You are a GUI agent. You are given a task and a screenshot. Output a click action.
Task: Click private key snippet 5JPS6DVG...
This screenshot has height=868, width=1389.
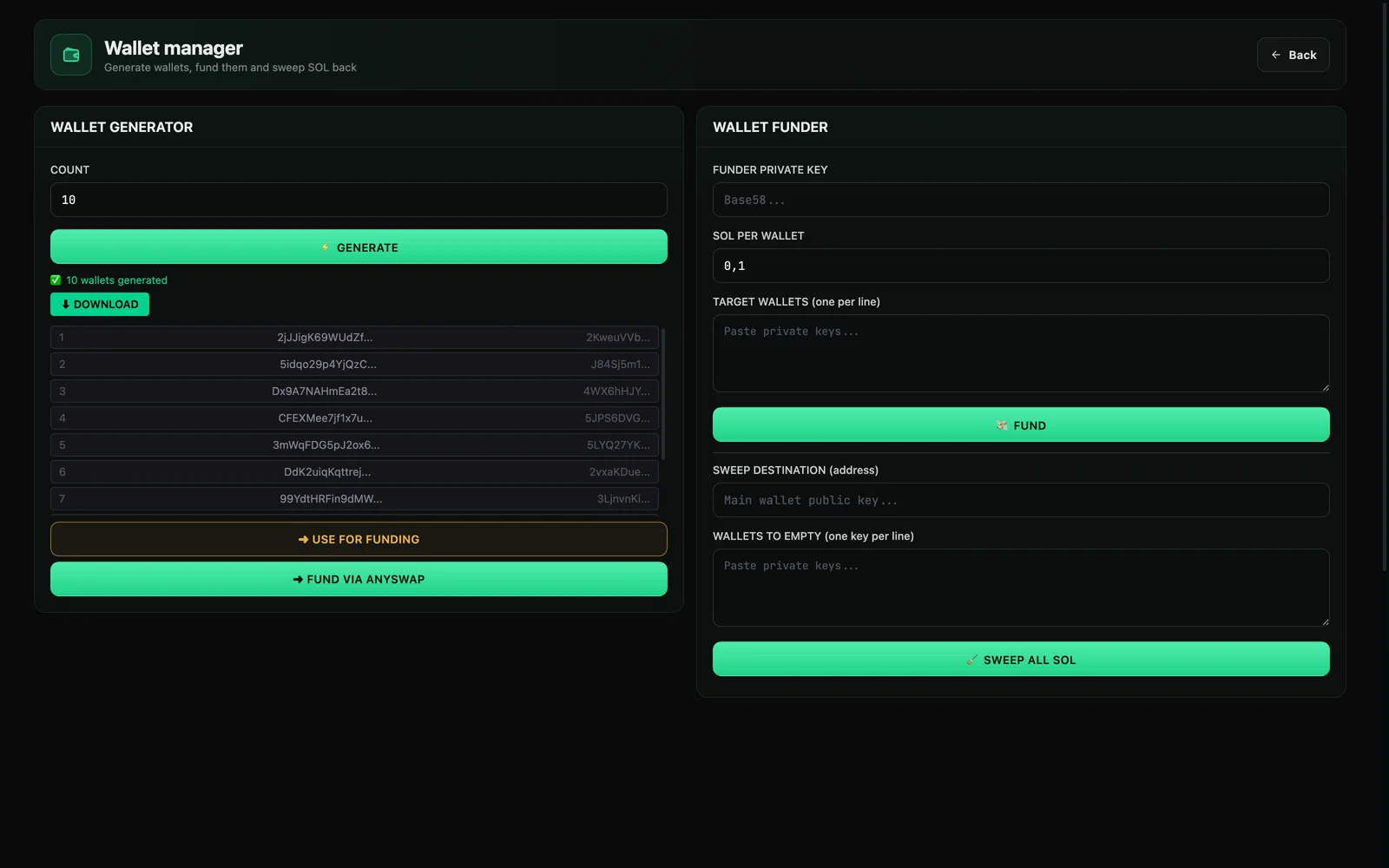click(x=617, y=418)
